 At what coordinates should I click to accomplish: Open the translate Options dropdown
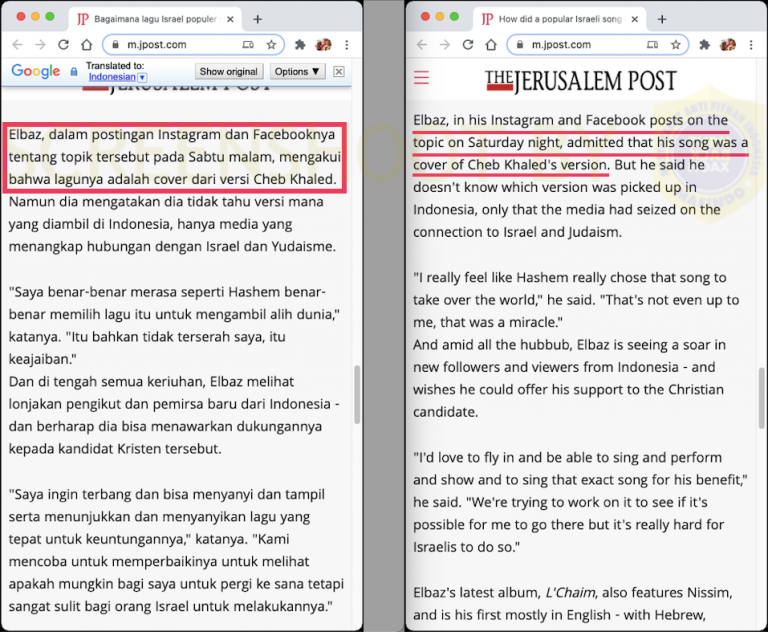[x=297, y=72]
